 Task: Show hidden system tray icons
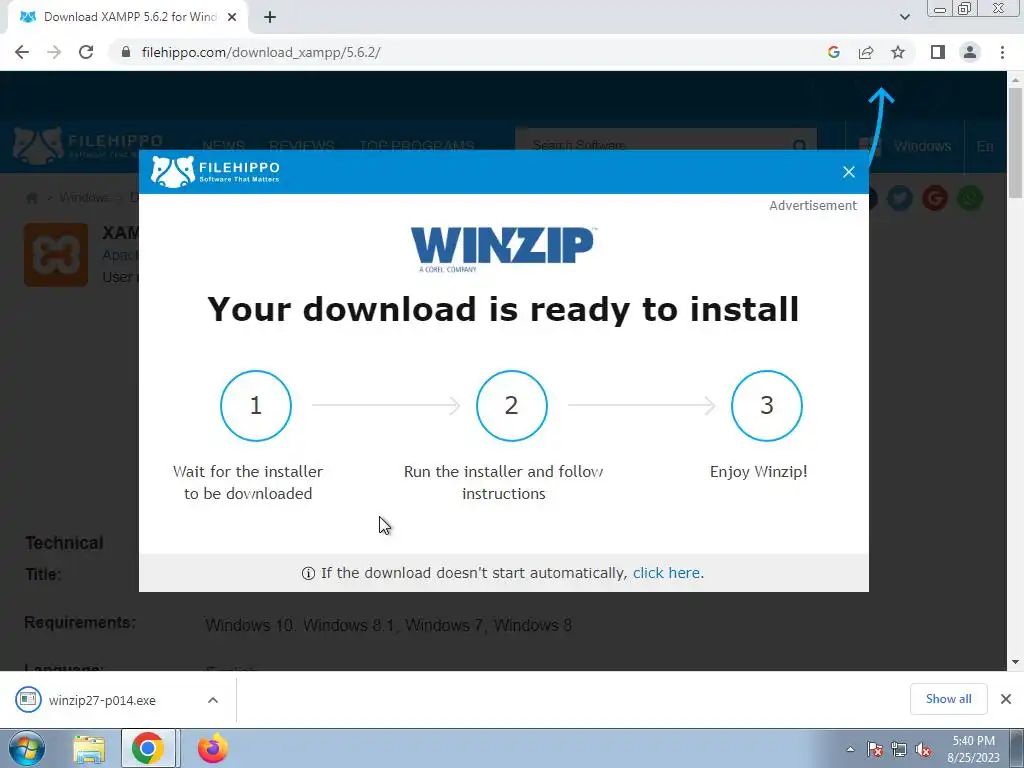pyautogui.click(x=850, y=749)
